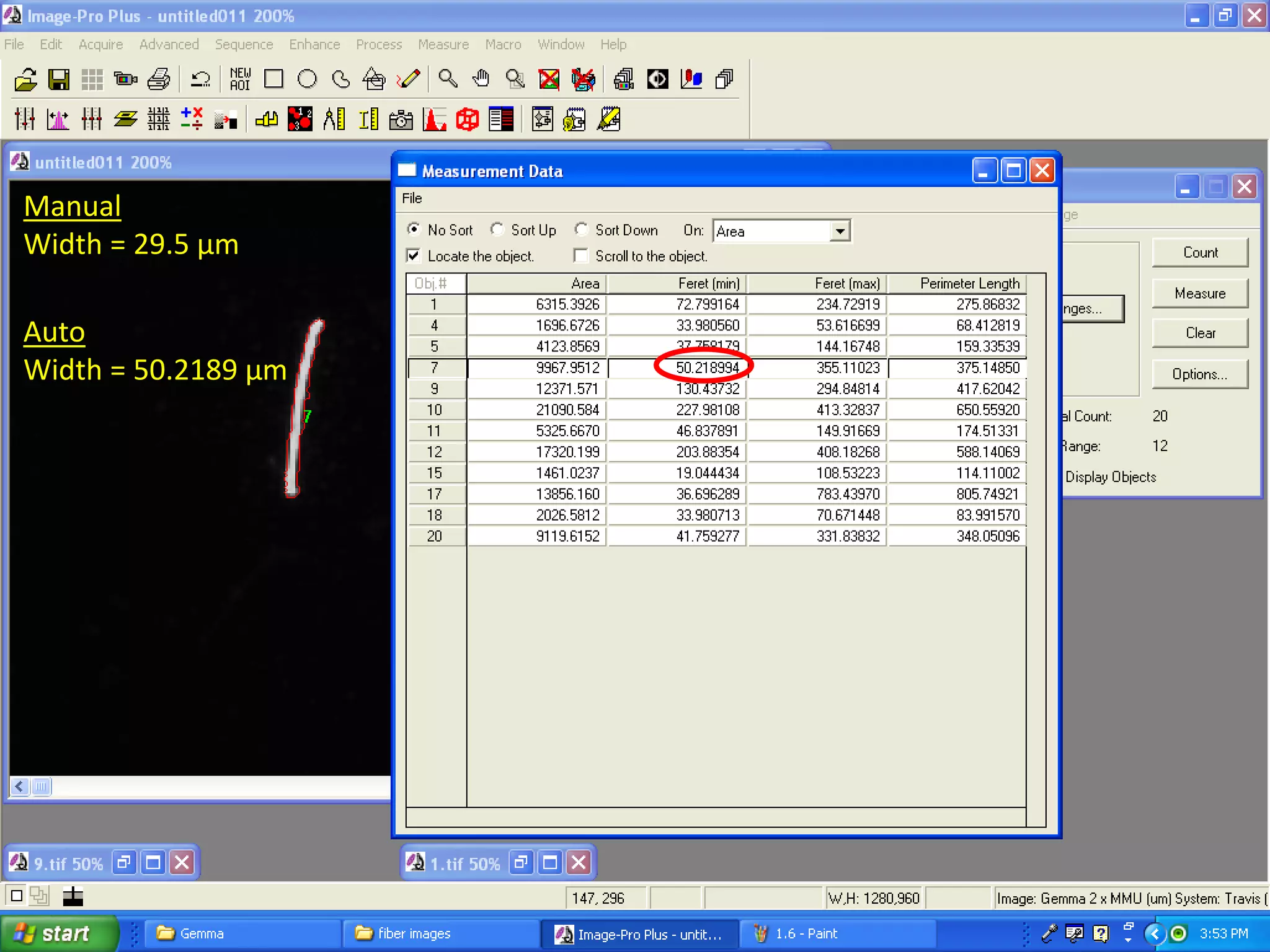
Task: Click the video camera acquire icon
Action: [x=126, y=79]
